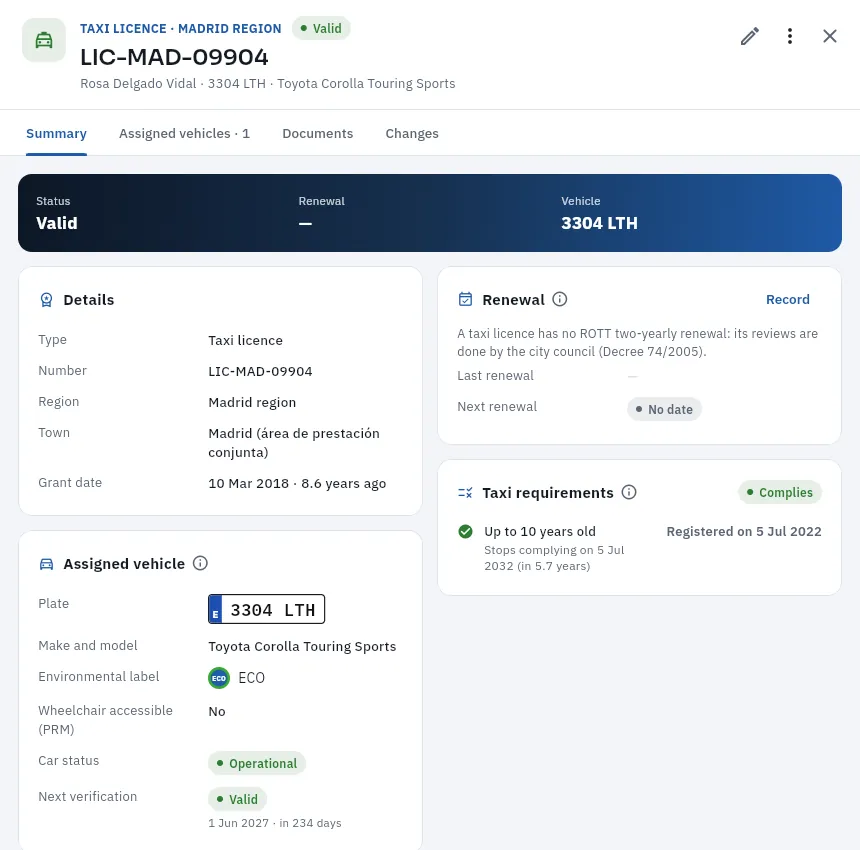Click the LIC-MAD-09904 title heading
The width and height of the screenshot is (860, 850).
[174, 57]
